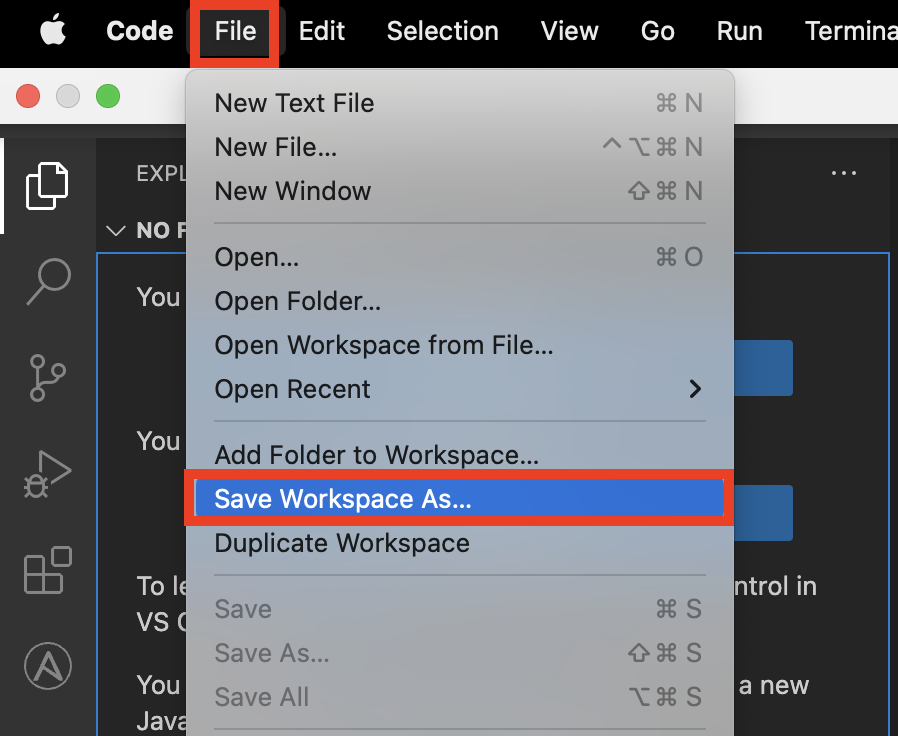The image size is (898, 736).
Task: Choose Add Folder to Workspace...
Action: pos(460,455)
